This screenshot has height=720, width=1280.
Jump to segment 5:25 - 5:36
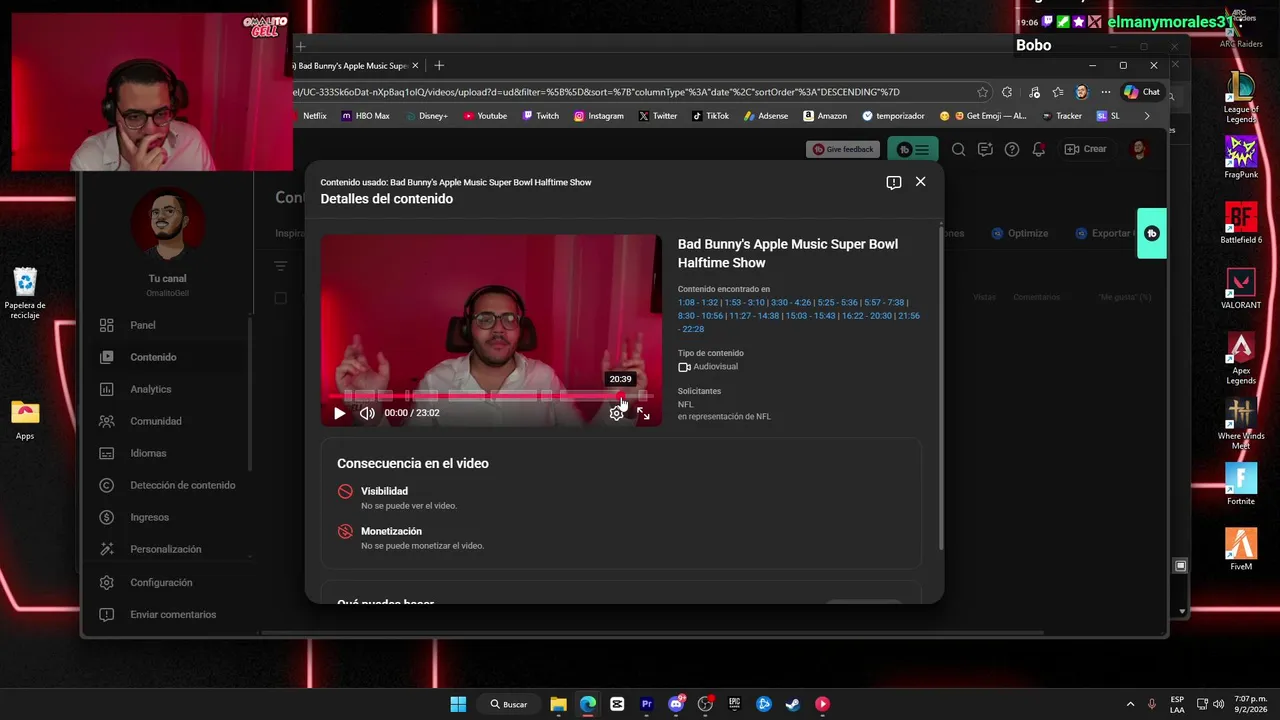[838, 302]
